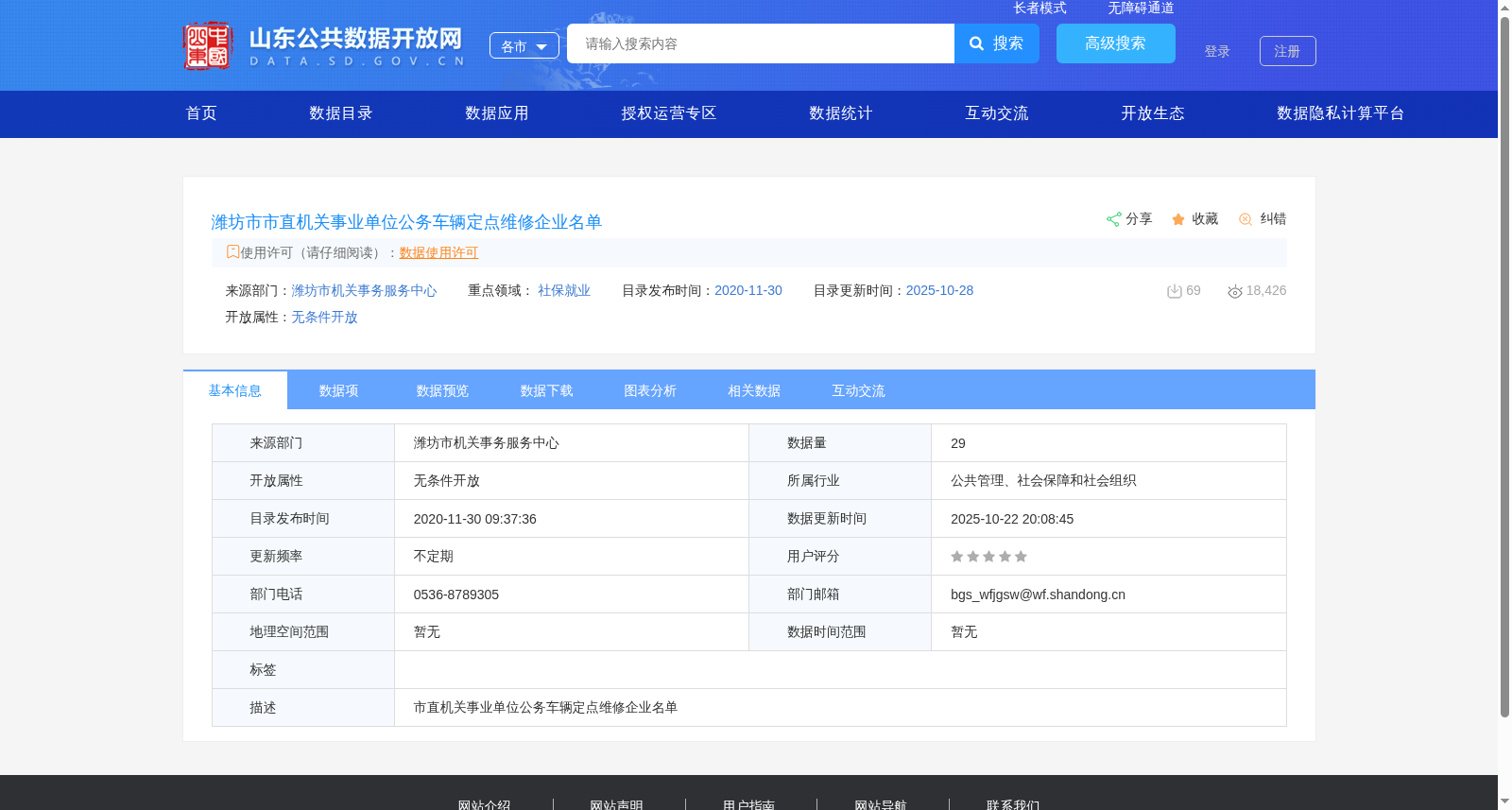Open the 各市 city dropdown
Screen dimensions: 1512x810
pyautogui.click(x=524, y=45)
